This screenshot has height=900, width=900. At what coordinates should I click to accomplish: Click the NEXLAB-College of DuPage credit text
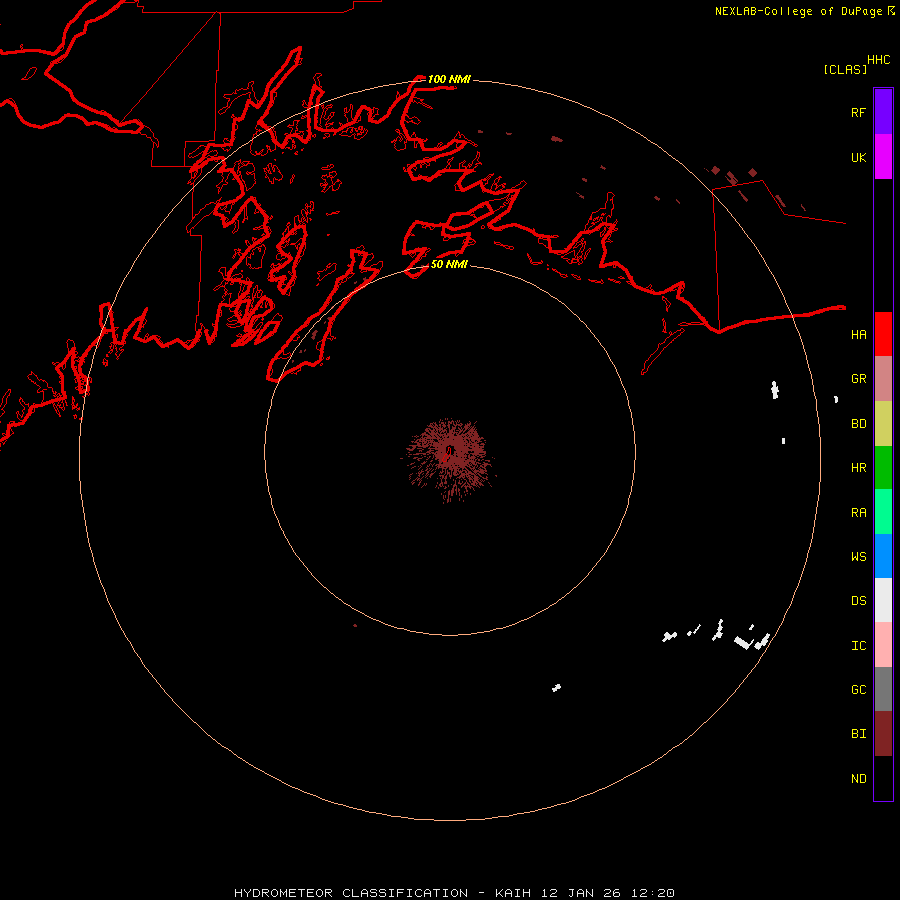798,11
